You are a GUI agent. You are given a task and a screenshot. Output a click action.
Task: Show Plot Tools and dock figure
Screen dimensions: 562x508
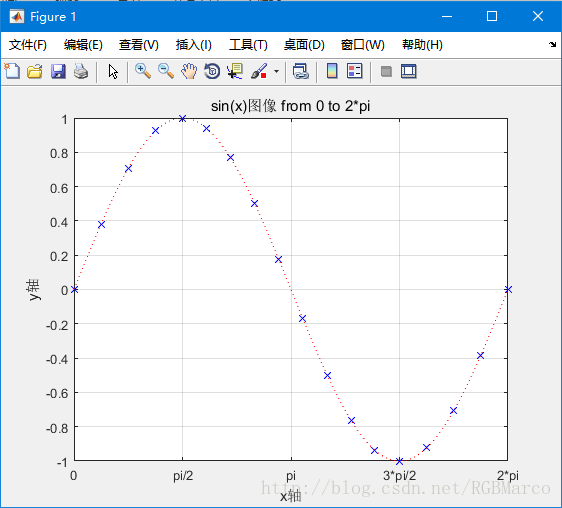[409, 71]
